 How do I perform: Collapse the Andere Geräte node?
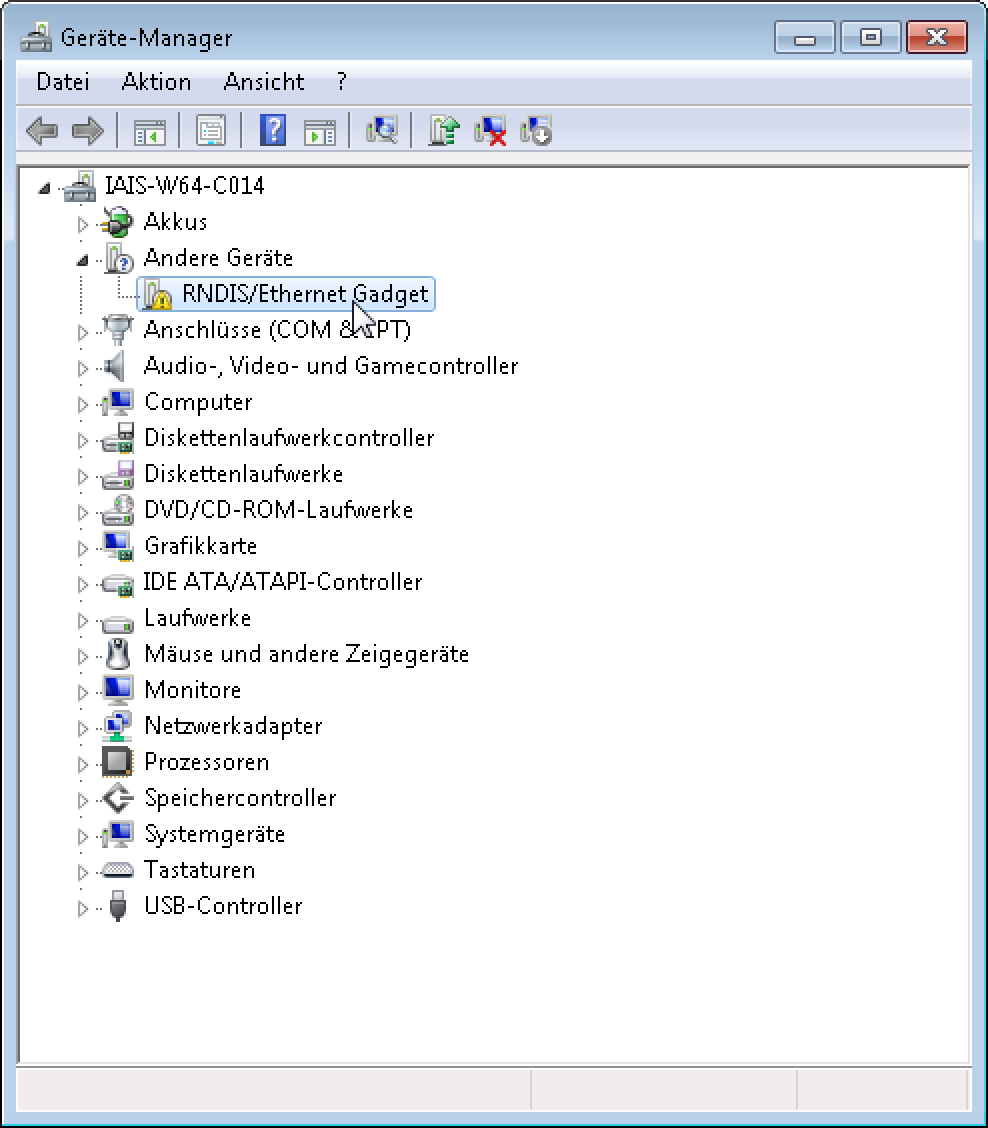83,259
